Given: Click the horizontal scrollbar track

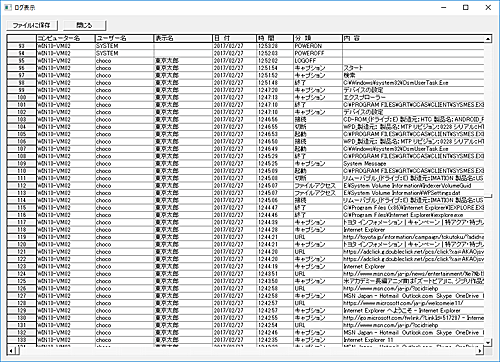Looking at the screenshot, I should click(x=245, y=351).
